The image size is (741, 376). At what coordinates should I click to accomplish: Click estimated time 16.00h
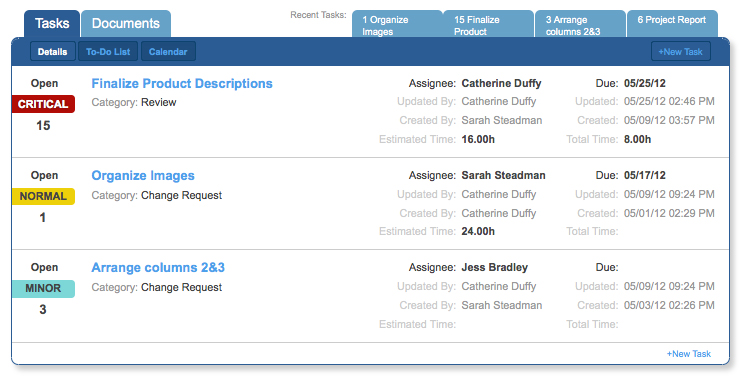click(x=478, y=139)
